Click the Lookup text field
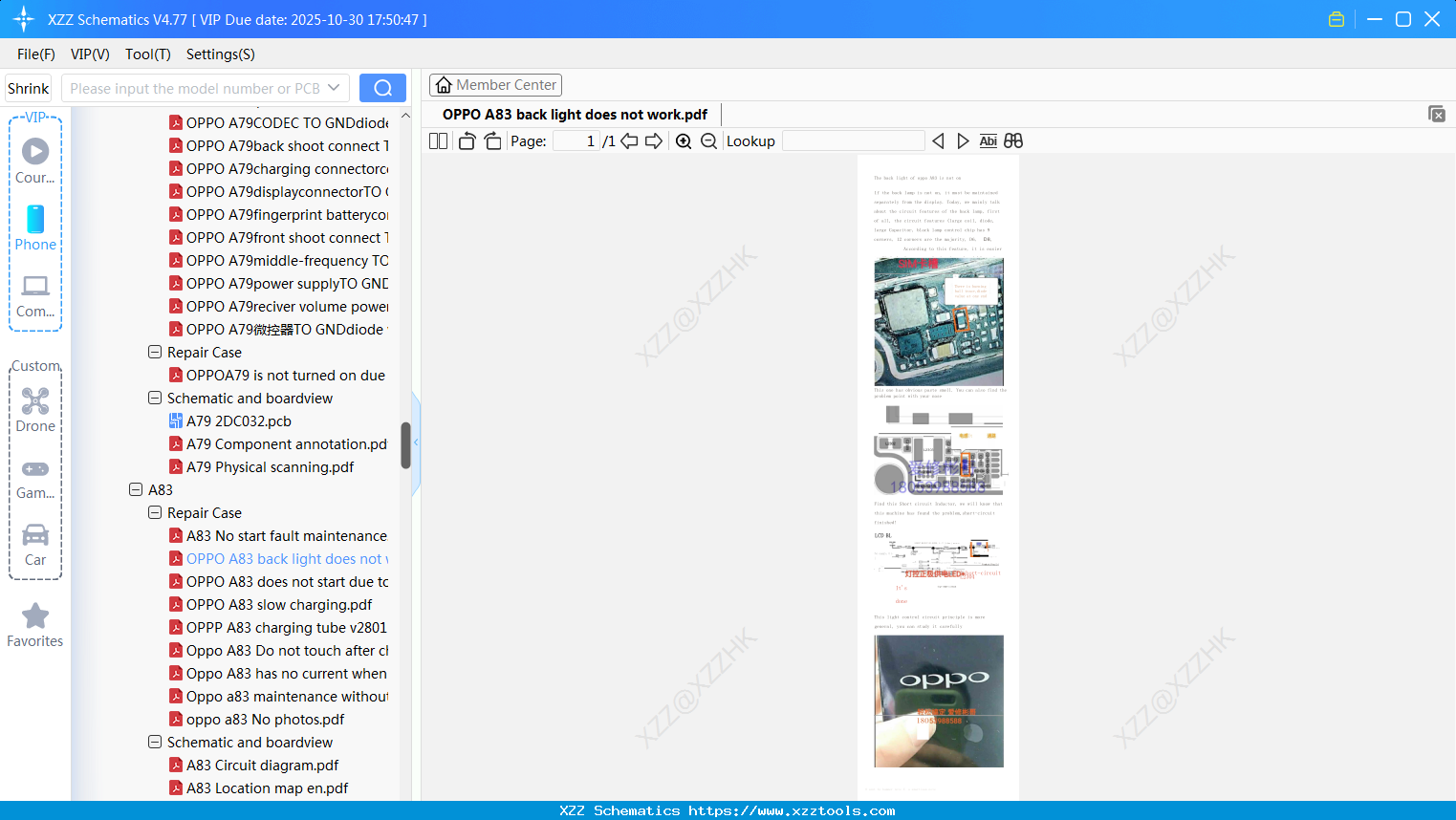The height and width of the screenshot is (820, 1456). point(854,141)
